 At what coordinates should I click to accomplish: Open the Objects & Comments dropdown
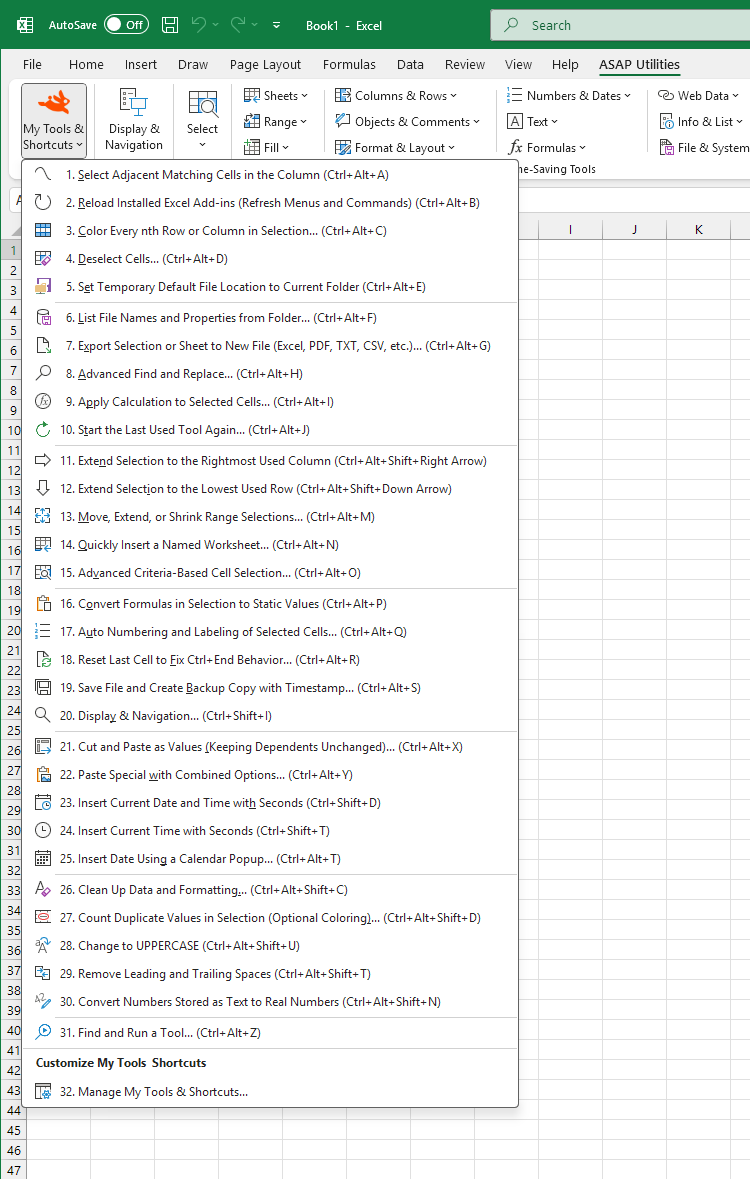(x=407, y=122)
